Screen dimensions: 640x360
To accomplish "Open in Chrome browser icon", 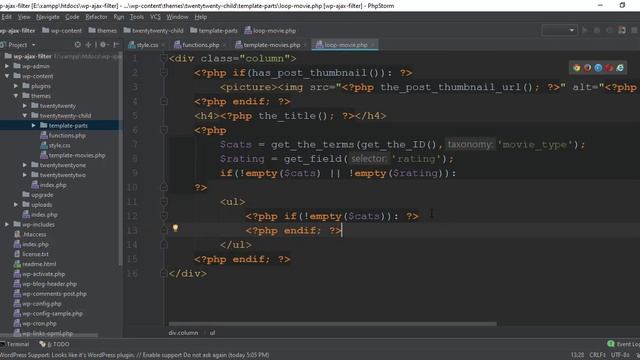I will tap(576, 68).
